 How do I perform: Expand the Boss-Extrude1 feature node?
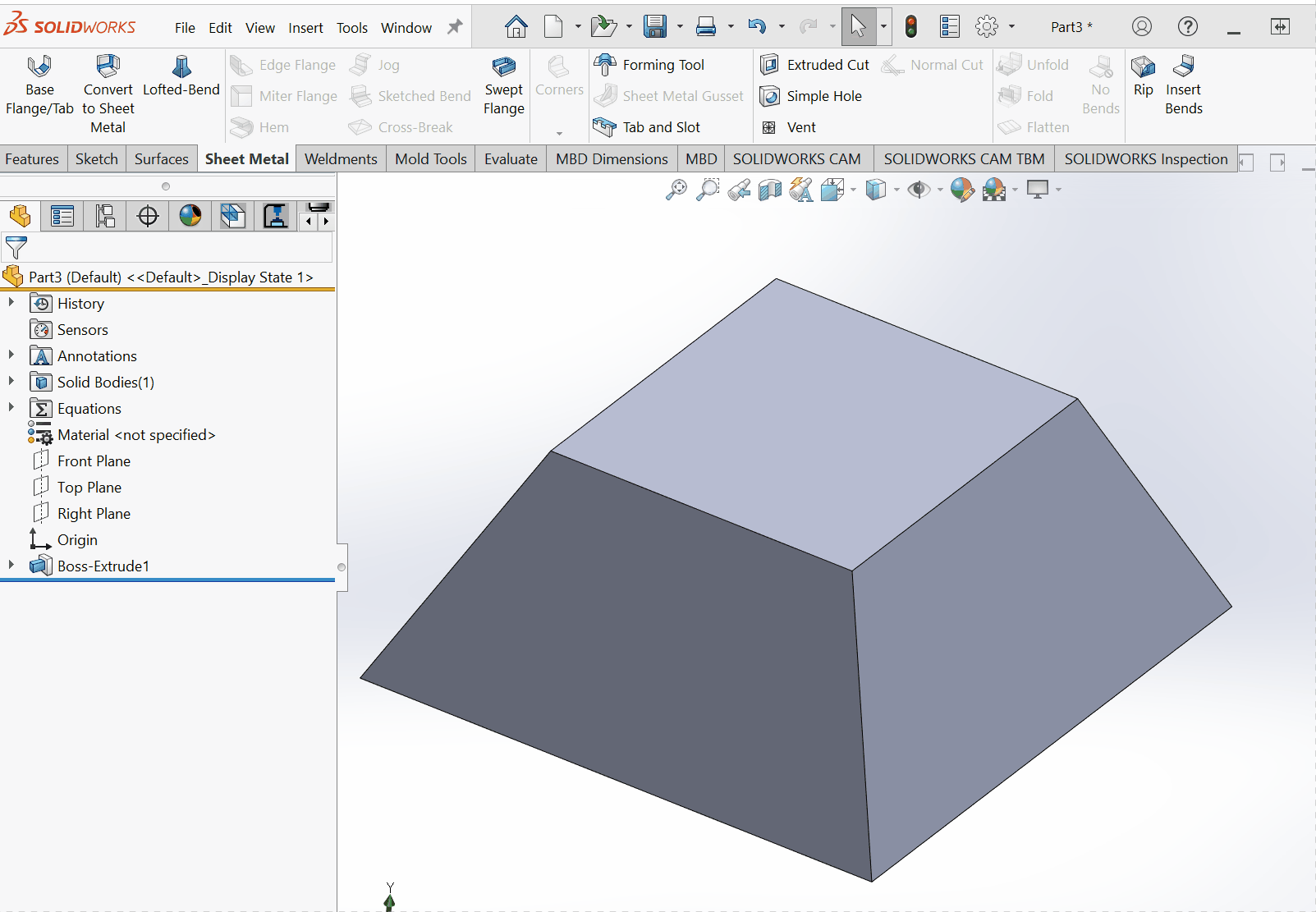(x=11, y=566)
